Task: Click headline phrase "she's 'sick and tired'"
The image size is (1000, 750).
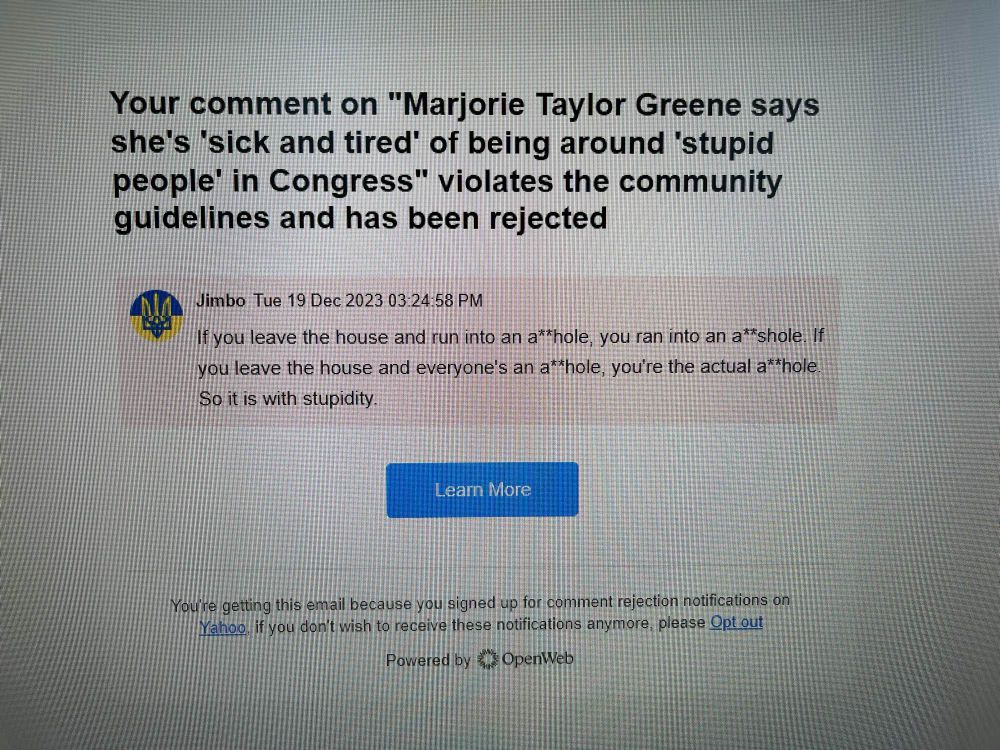Action: [265, 143]
